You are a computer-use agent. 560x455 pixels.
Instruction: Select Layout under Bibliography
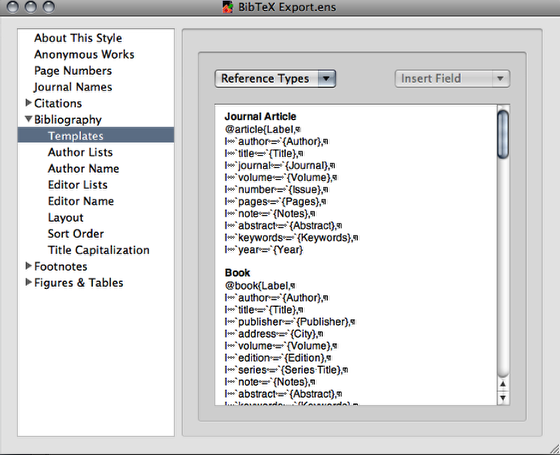click(66, 218)
